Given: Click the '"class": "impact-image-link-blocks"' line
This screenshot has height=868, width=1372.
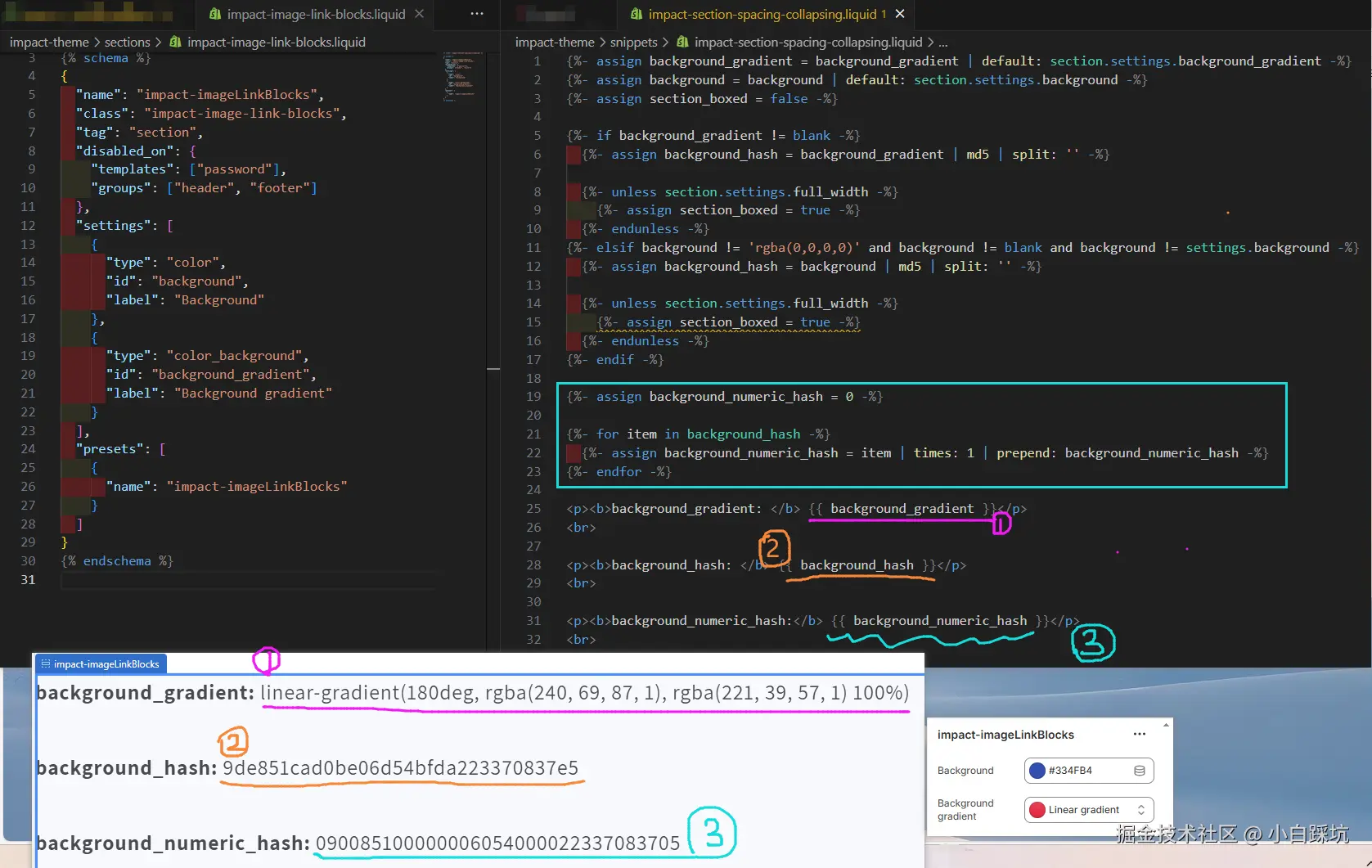Looking at the screenshot, I should click(211, 114).
